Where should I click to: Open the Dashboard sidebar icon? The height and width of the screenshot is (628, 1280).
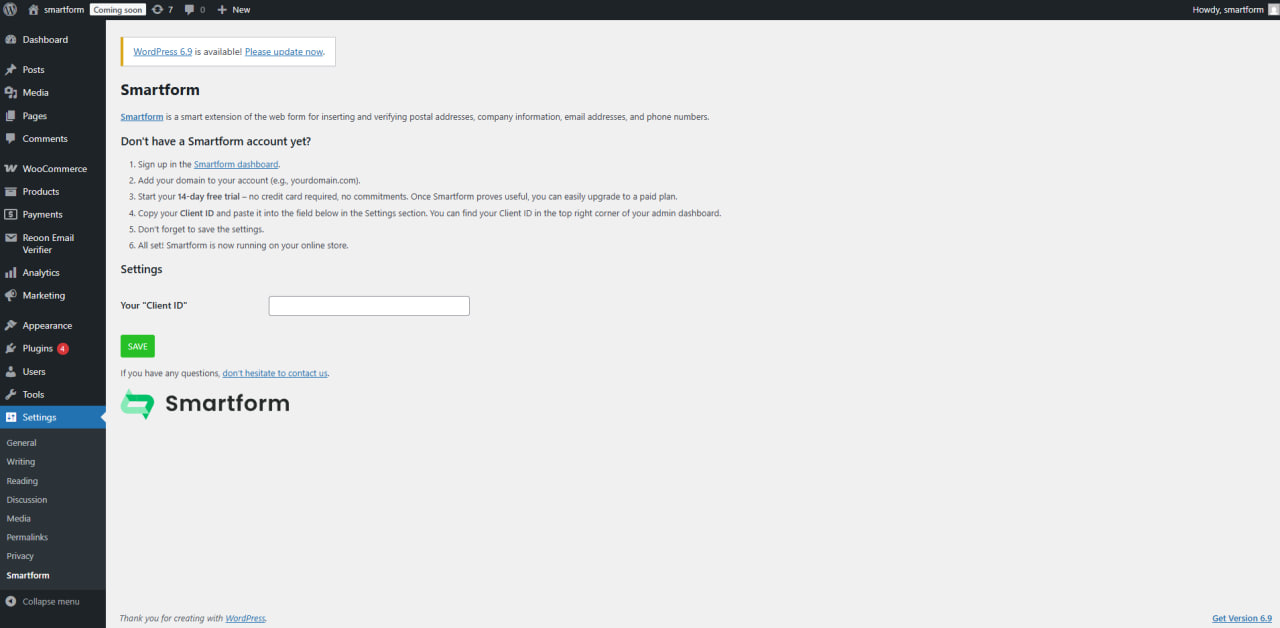11,40
